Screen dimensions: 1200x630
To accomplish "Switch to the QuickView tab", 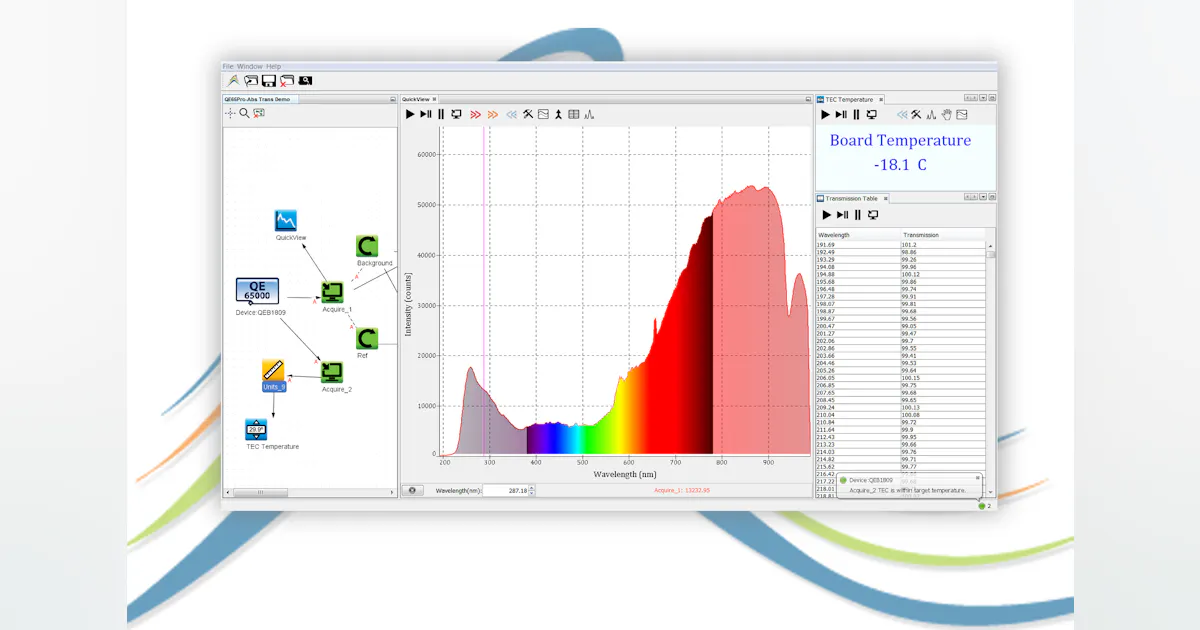I will [416, 99].
